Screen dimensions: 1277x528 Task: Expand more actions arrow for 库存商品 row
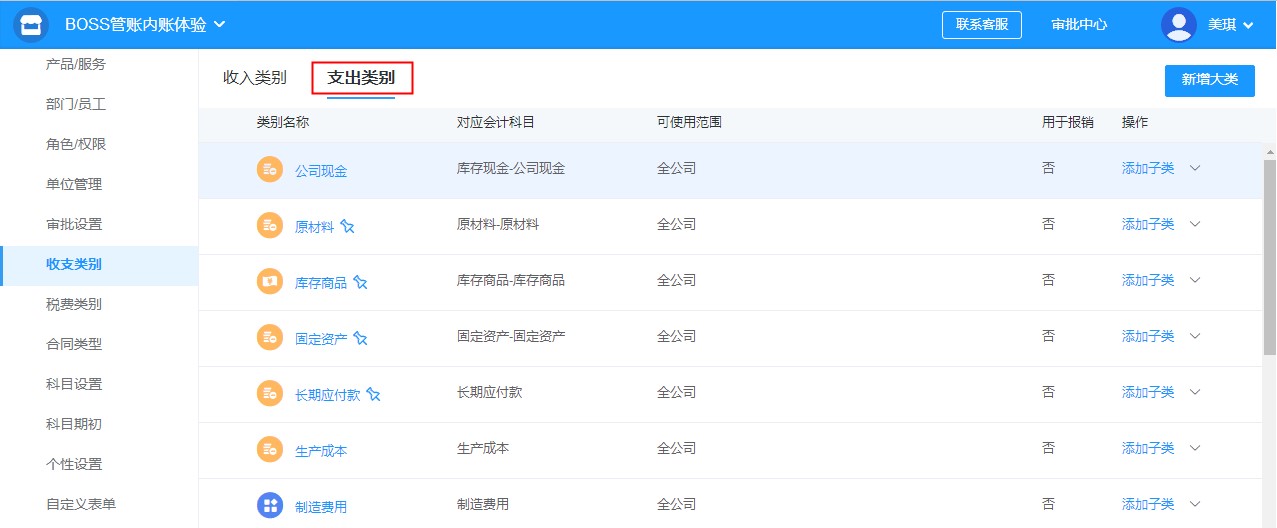tap(1195, 280)
